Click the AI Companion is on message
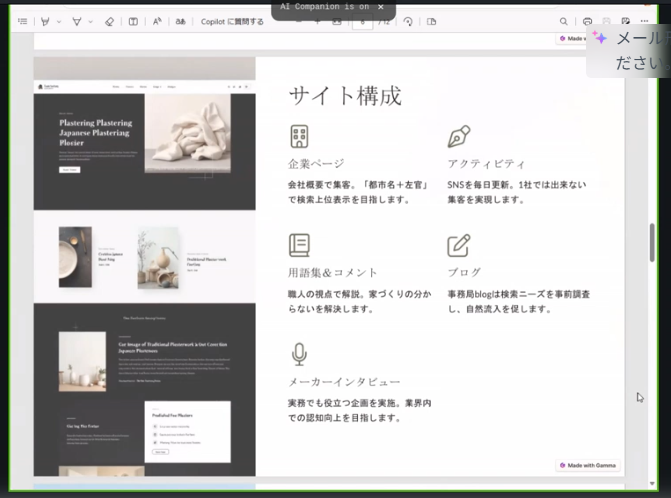This screenshot has height=498, width=671. pos(324,6)
